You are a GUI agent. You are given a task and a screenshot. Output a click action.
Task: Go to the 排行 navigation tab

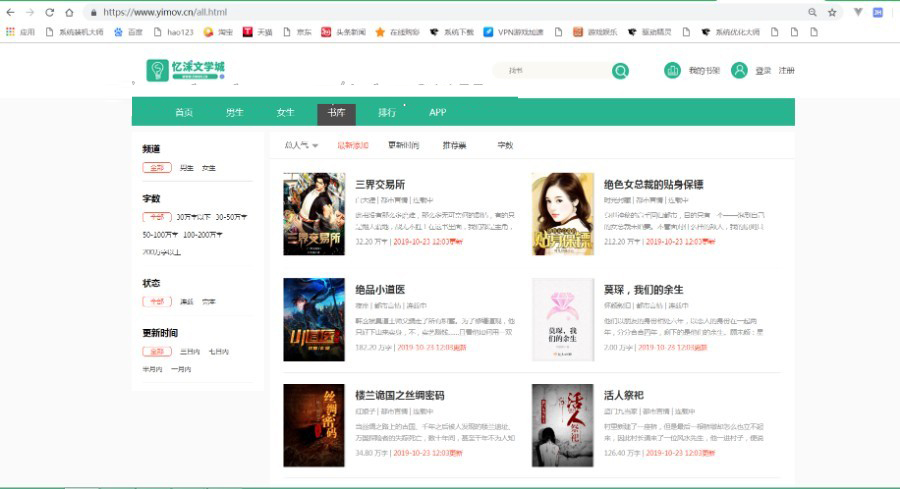pos(387,113)
